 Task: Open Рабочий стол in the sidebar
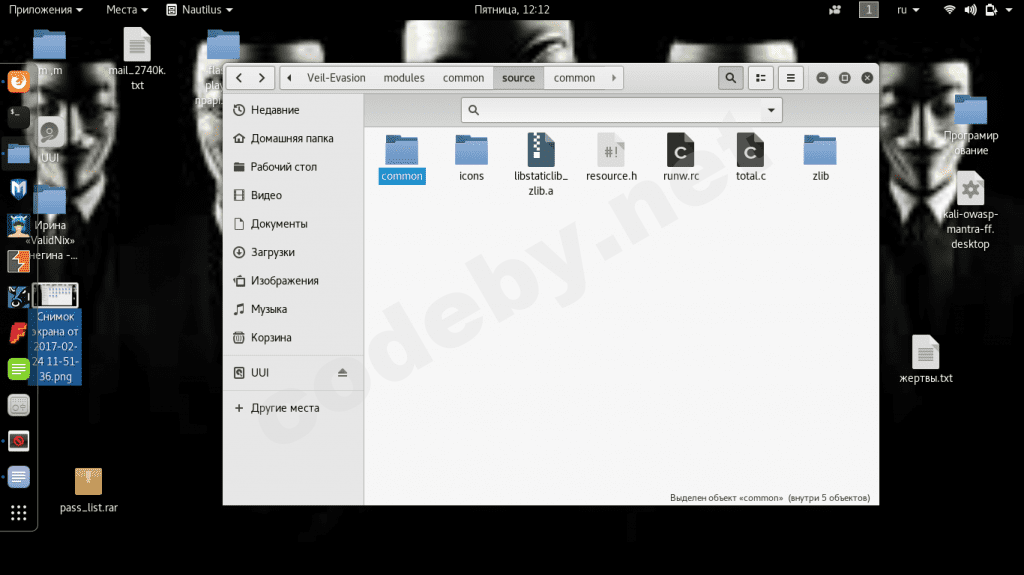click(293, 167)
